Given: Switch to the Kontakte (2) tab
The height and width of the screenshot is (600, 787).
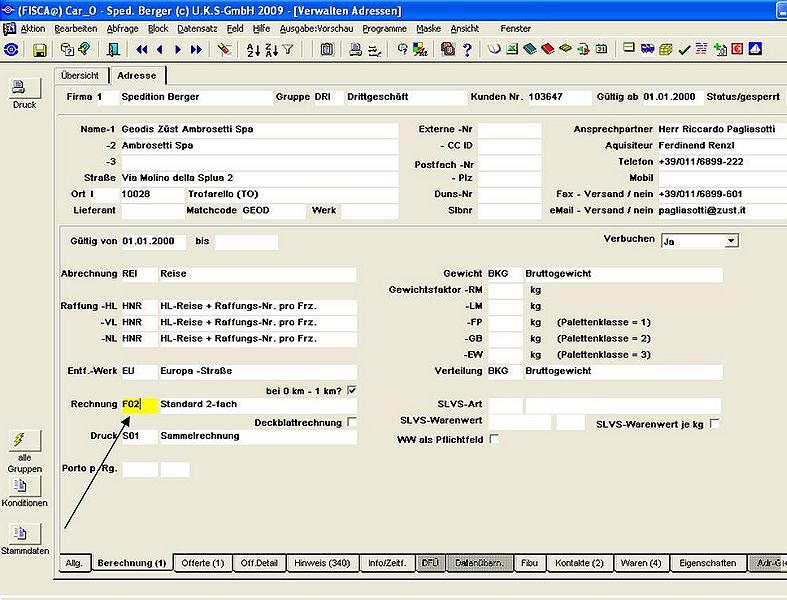Looking at the screenshot, I should click(x=579, y=563).
